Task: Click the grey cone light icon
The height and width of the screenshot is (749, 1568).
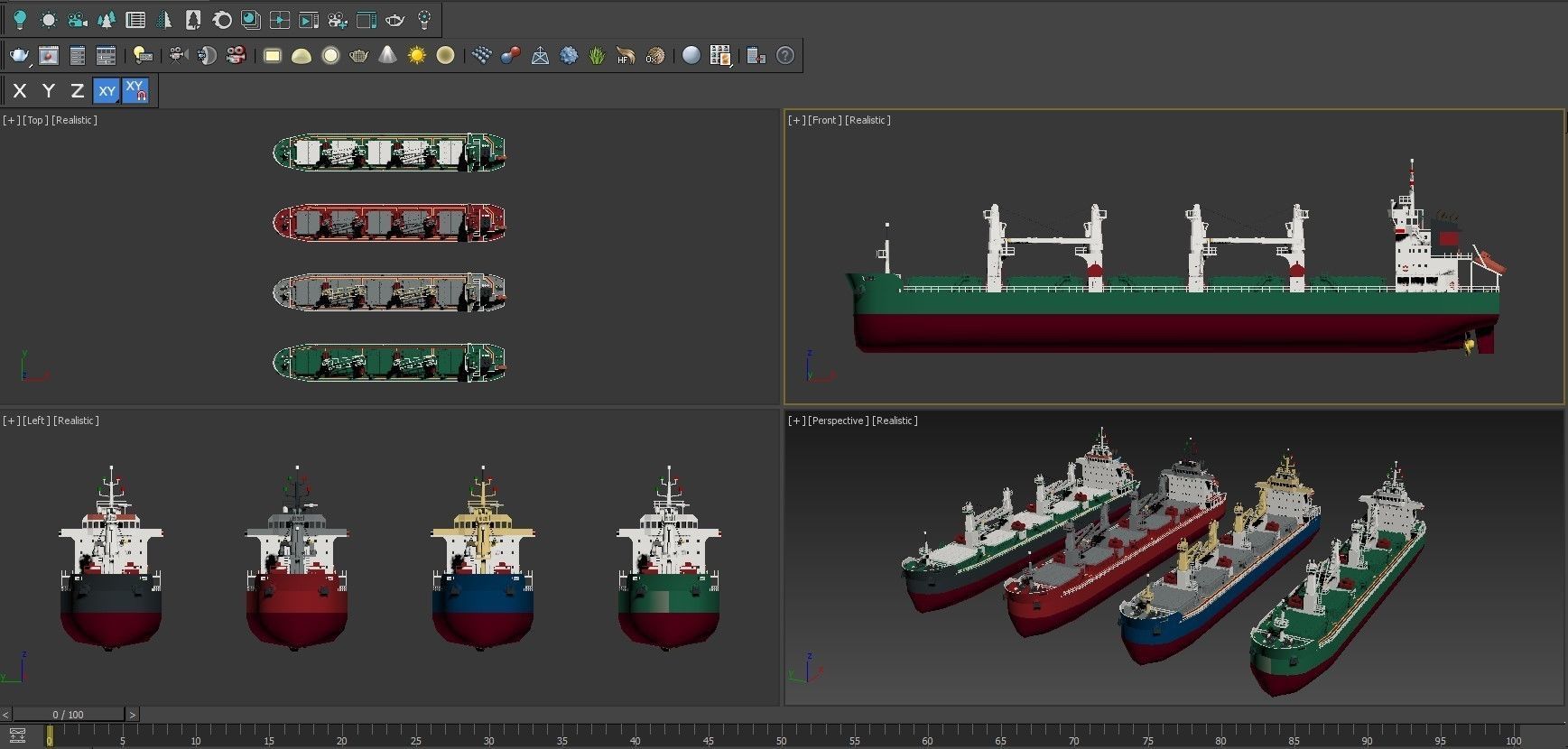Action: (387, 56)
